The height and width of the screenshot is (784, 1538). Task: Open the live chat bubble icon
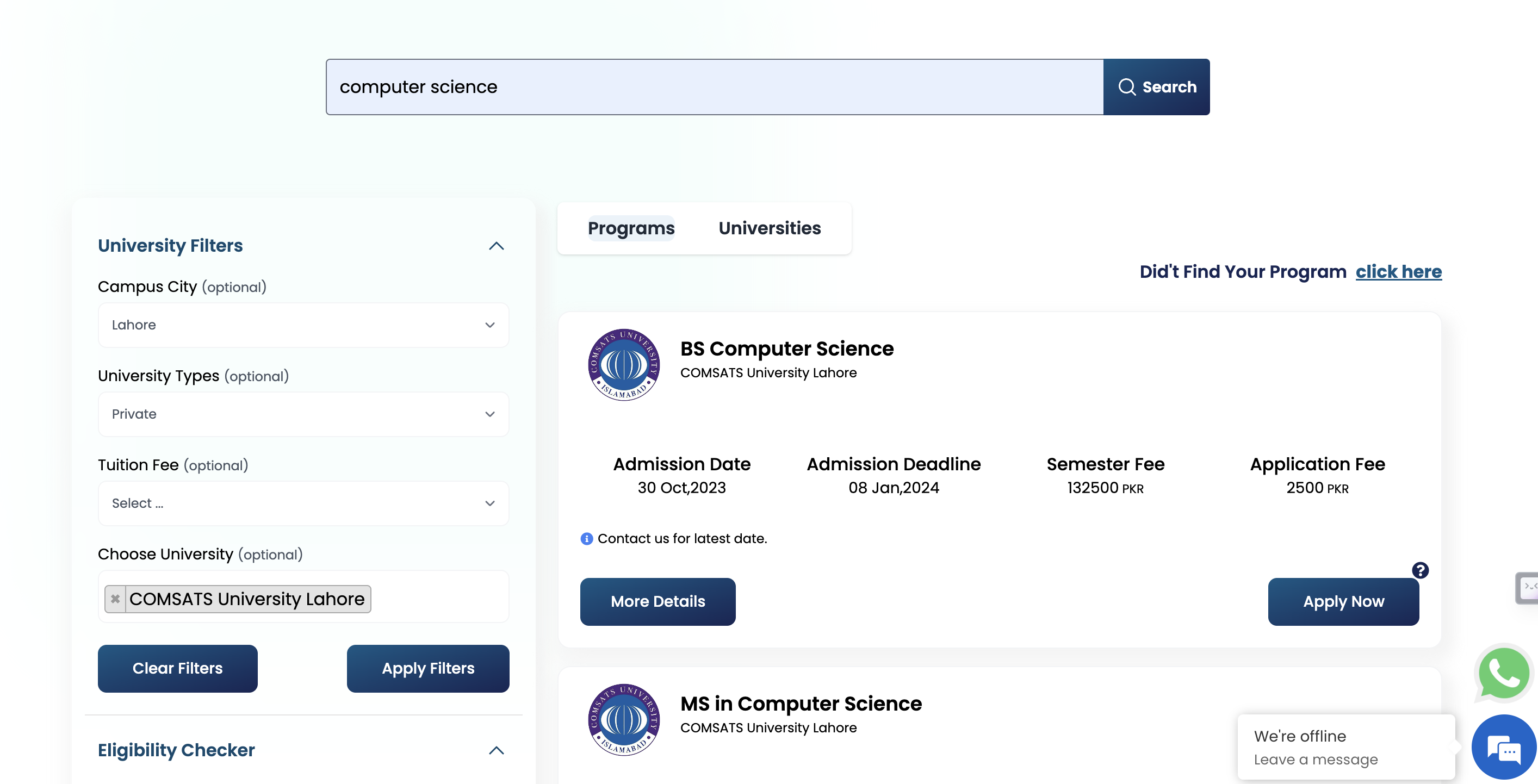click(1503, 747)
